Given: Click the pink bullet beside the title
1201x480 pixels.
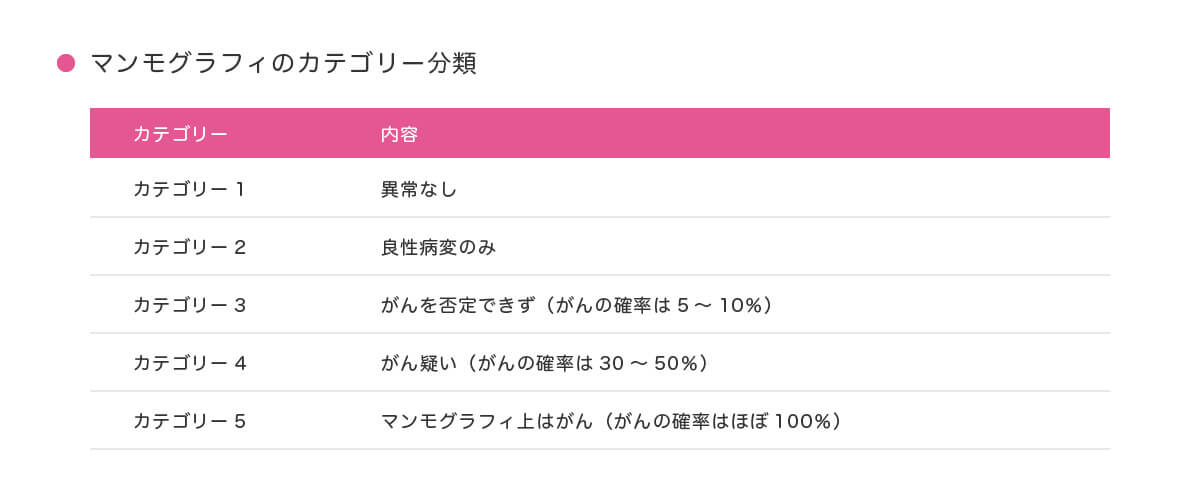Looking at the screenshot, I should pos(66,64).
